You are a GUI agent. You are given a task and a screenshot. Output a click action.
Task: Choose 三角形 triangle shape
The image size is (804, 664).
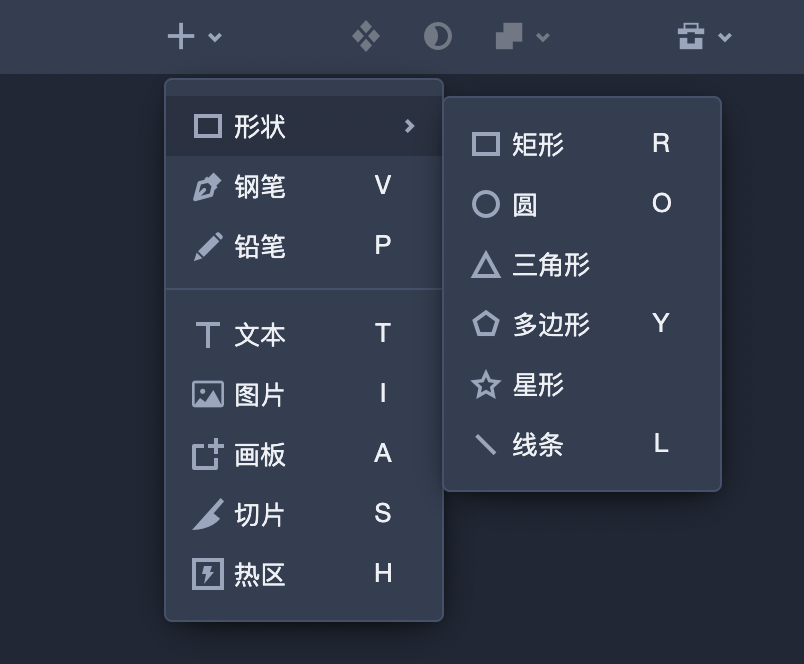(x=582, y=265)
